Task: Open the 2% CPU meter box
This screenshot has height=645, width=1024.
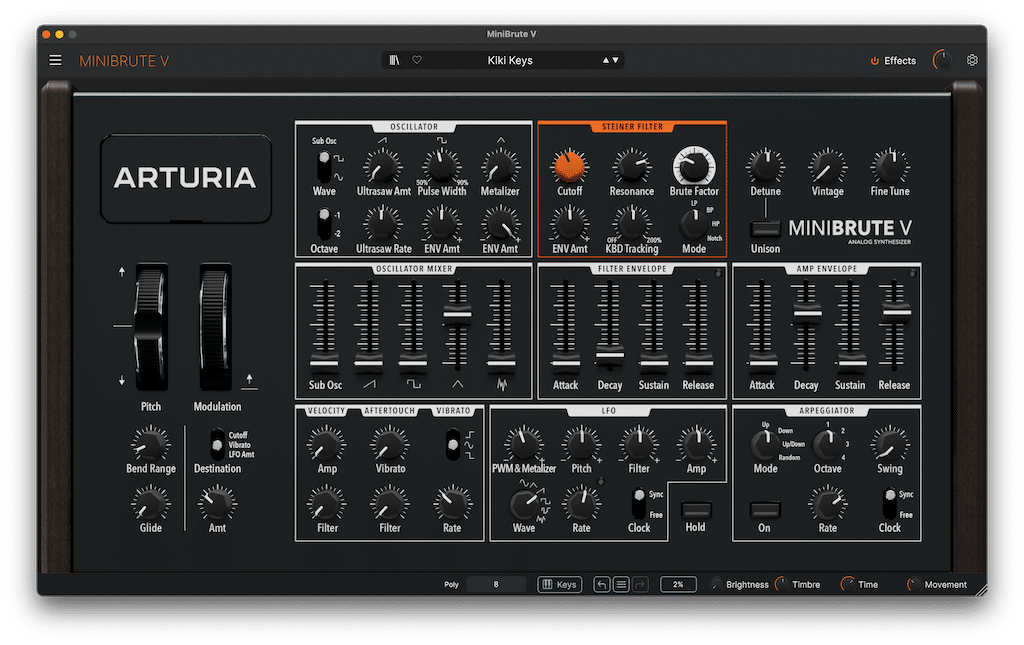Action: coord(678,584)
